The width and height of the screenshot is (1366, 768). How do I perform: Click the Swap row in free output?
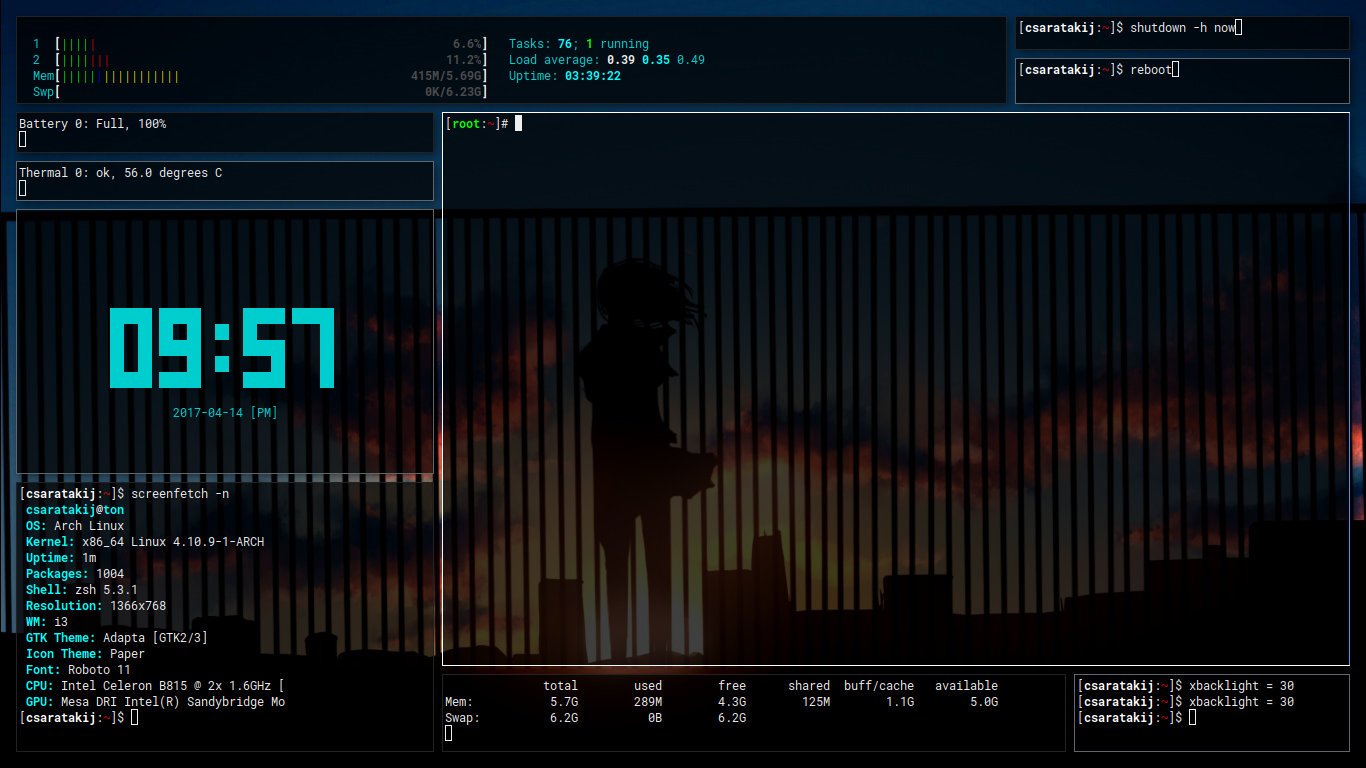(x=720, y=718)
